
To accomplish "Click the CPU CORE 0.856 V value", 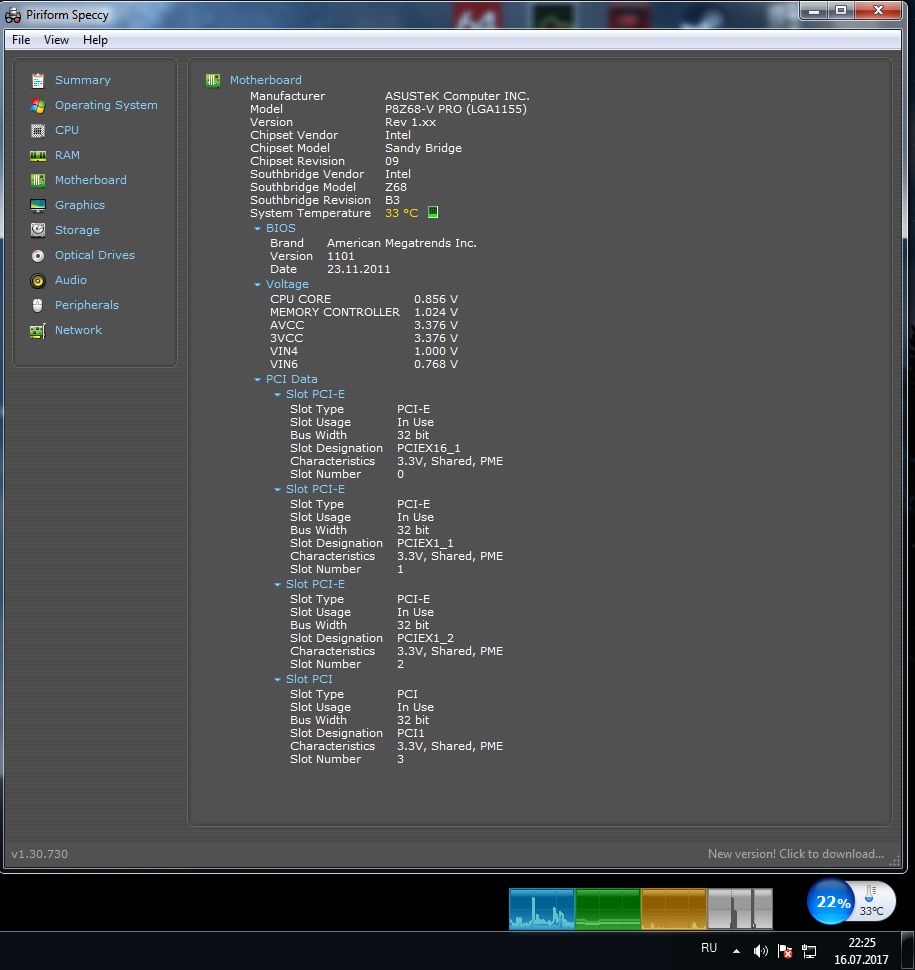I will [x=436, y=299].
